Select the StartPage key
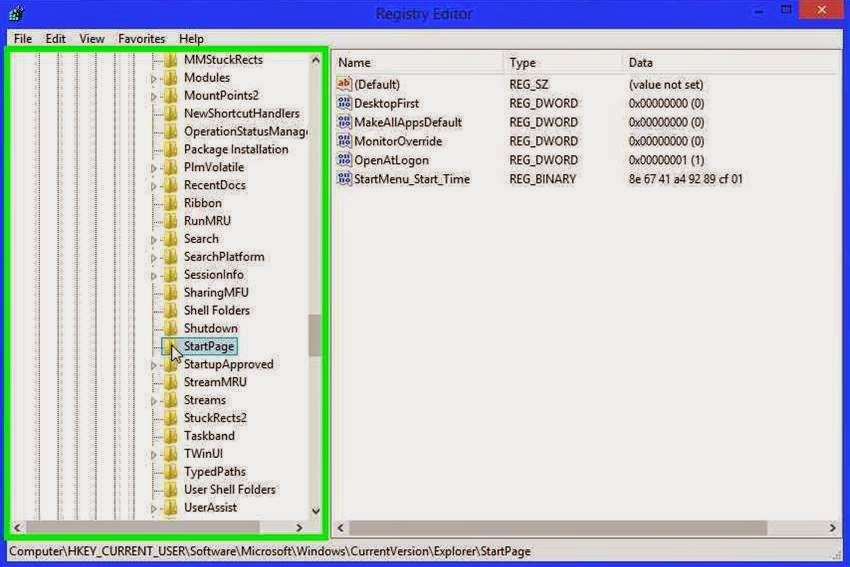 (x=209, y=346)
